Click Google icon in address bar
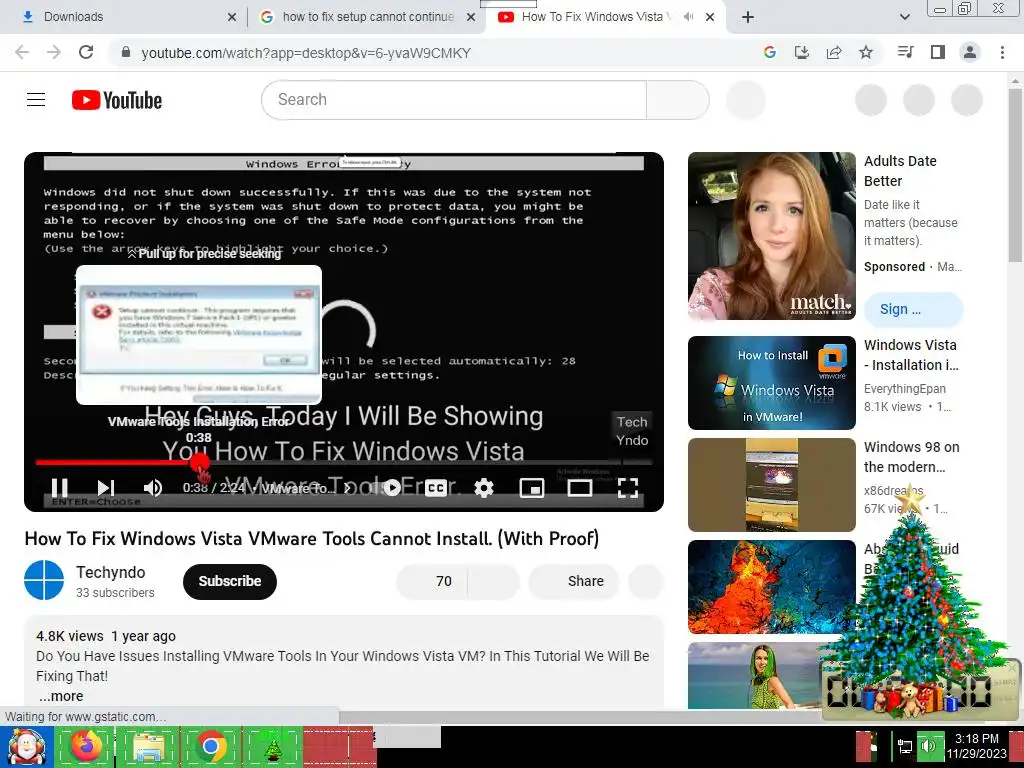Viewport: 1024px width, 768px height. [x=770, y=52]
